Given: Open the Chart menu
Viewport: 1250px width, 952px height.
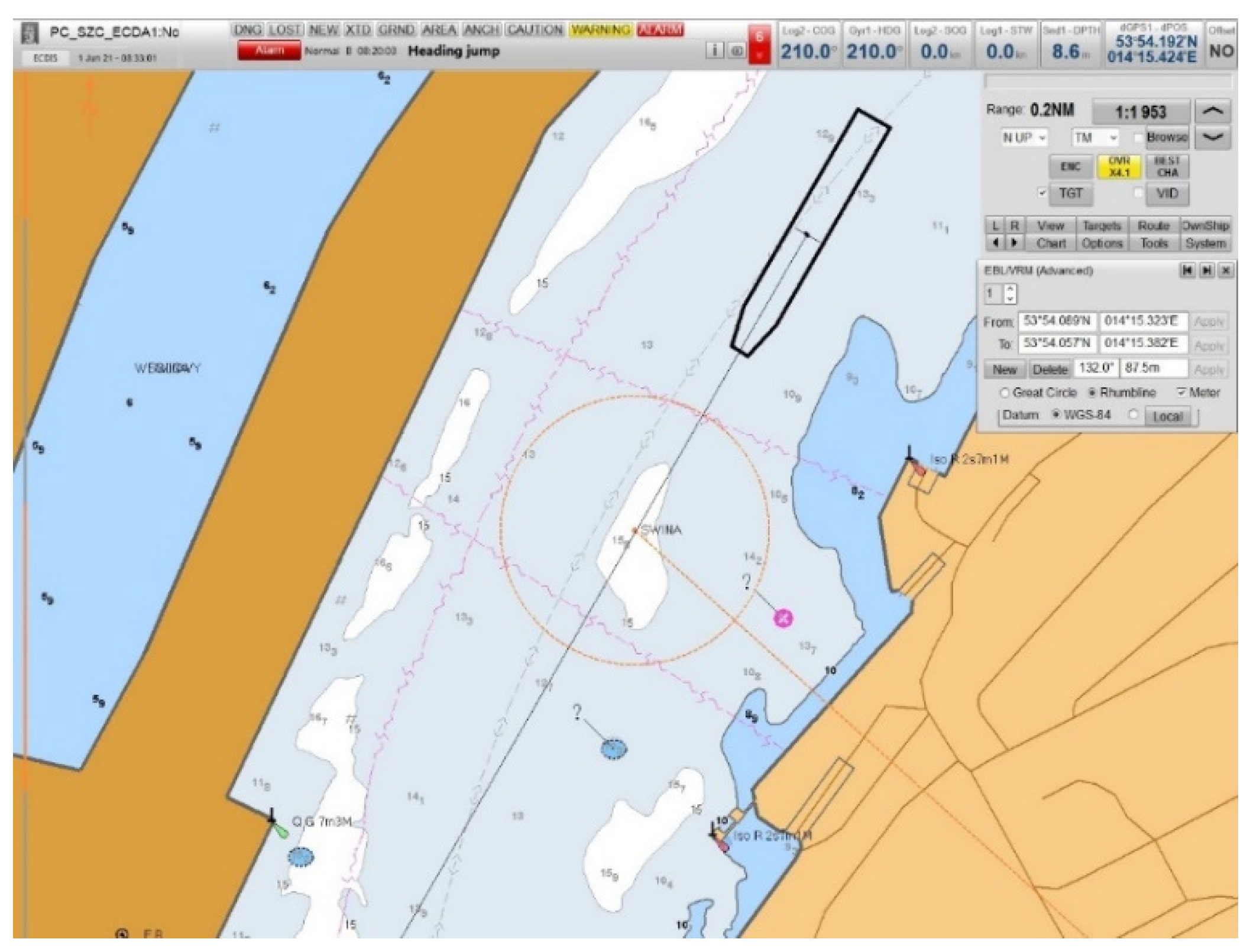Looking at the screenshot, I should (x=1051, y=243).
